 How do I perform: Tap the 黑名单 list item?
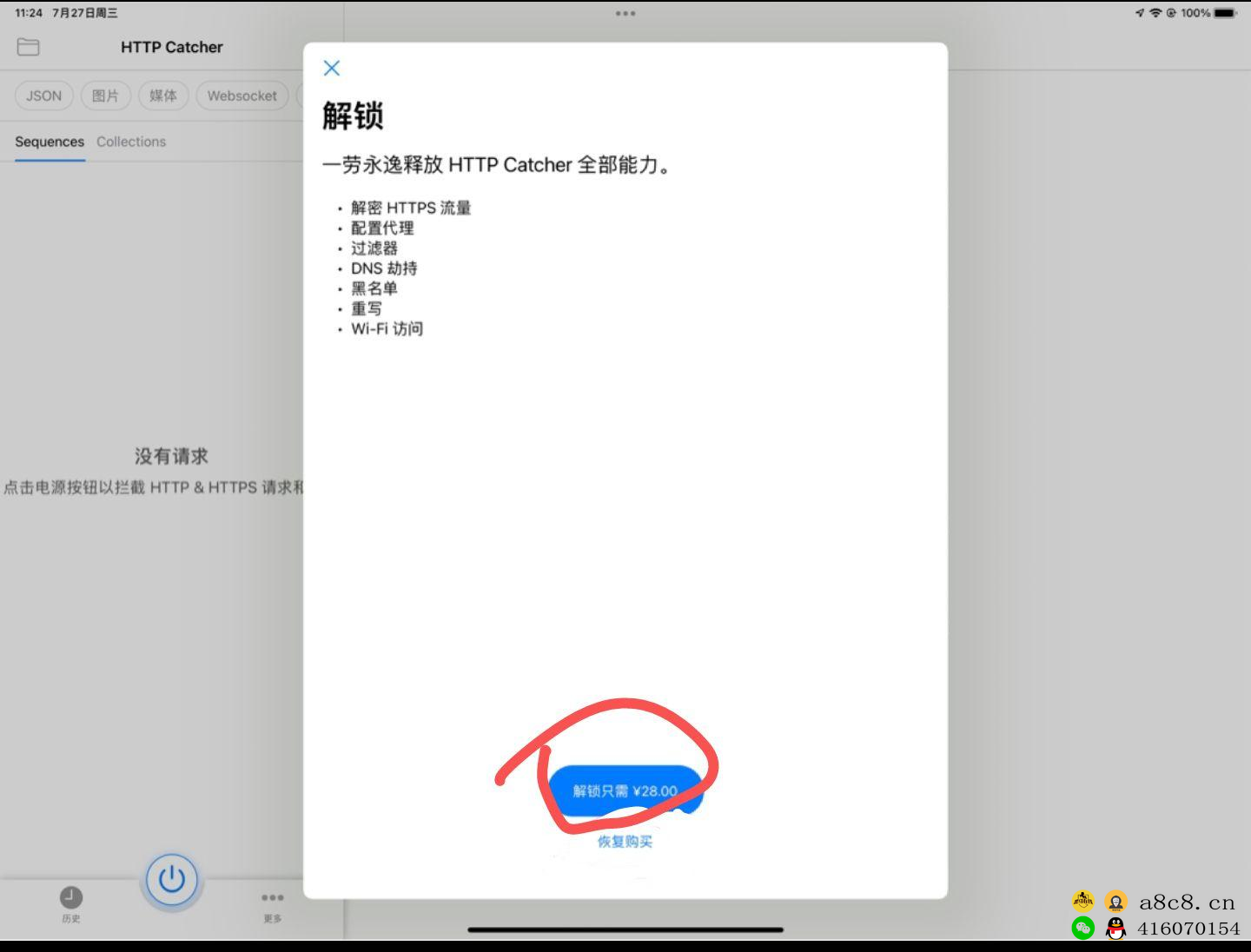(x=374, y=288)
